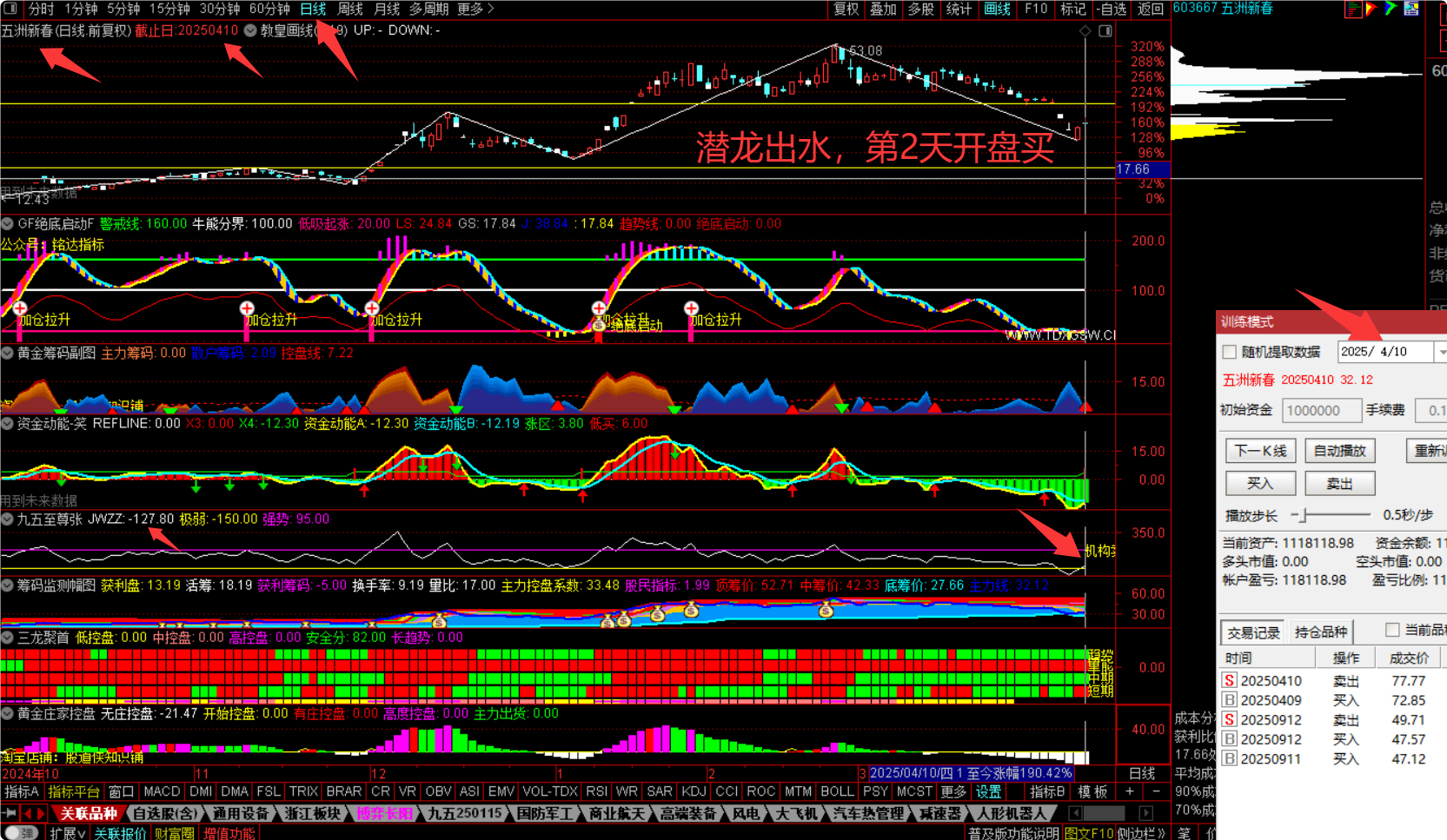Enable 随机提取数据 checkbox
1447x840 pixels.
tap(1229, 352)
